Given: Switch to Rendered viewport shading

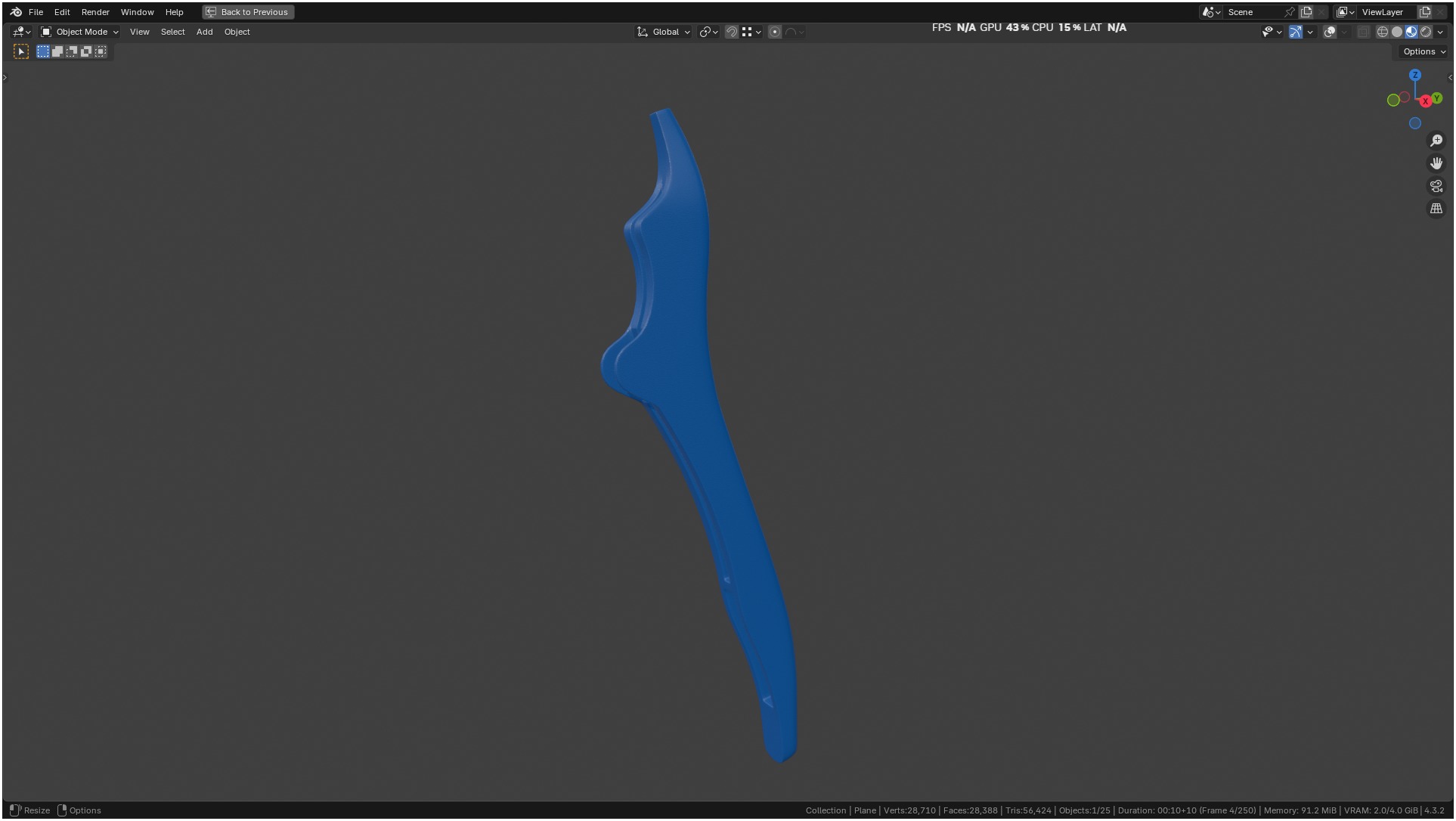Looking at the screenshot, I should (1426, 32).
